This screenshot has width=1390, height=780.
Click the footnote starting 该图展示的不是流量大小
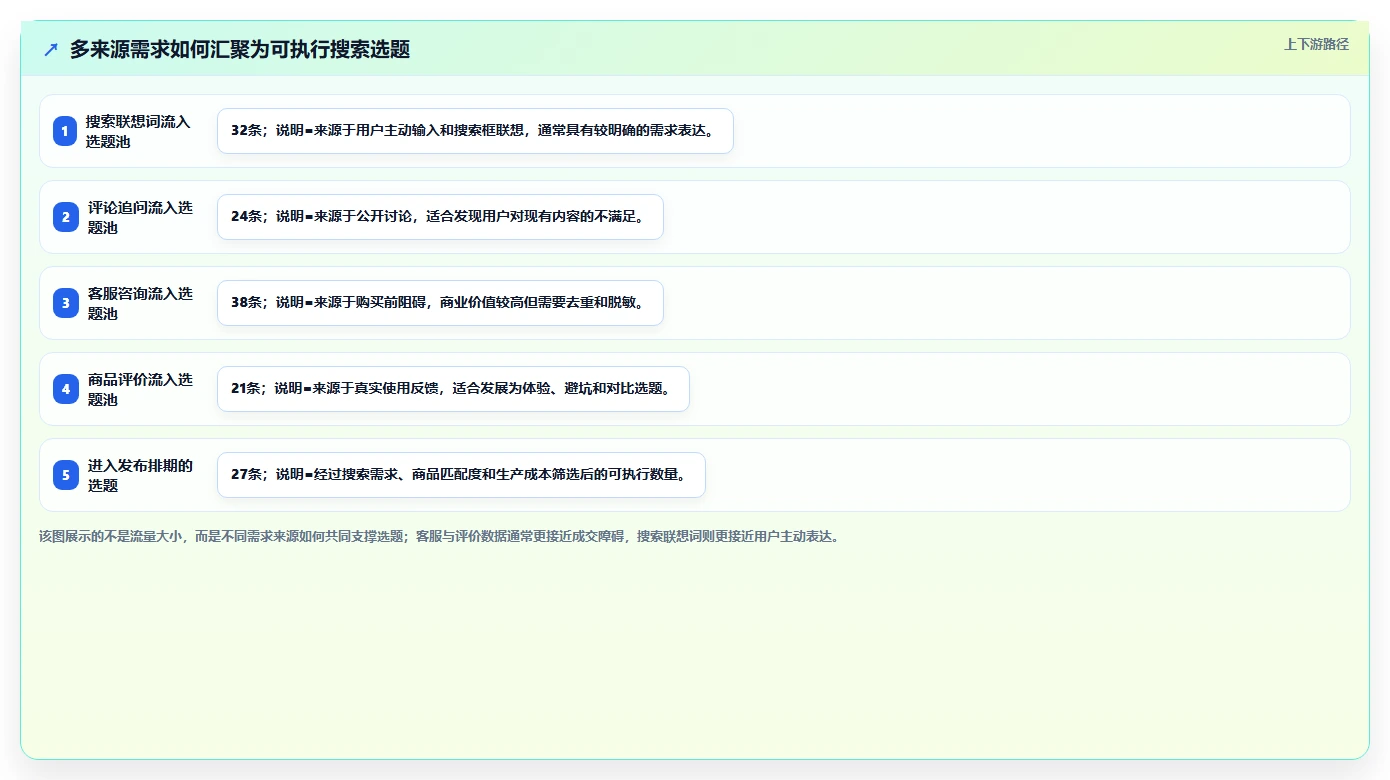441,536
